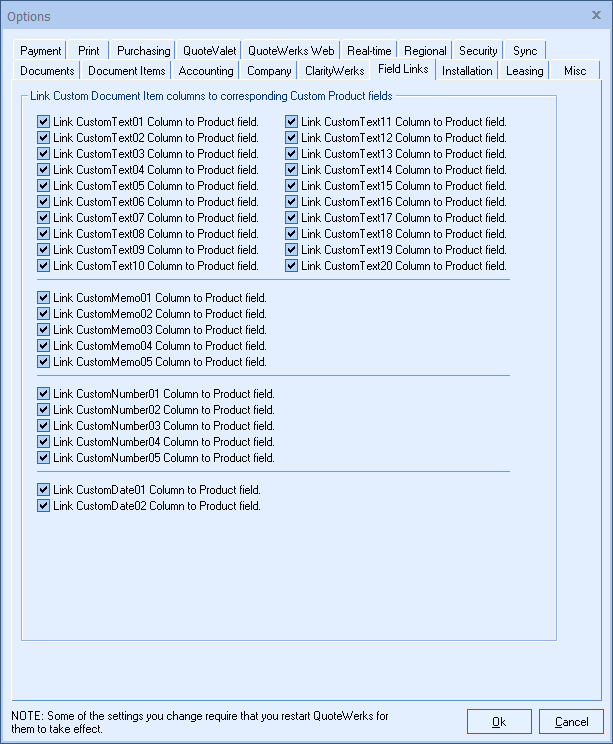Viewport: 613px width, 744px height.
Task: Go to the ClarityWerks tab
Action: click(x=335, y=71)
